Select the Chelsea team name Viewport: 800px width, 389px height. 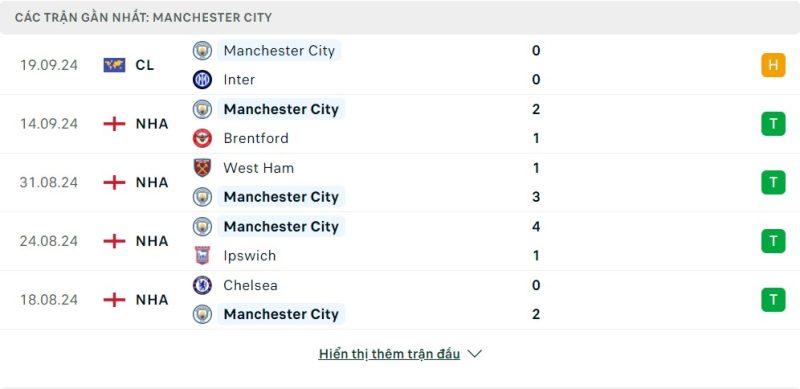tap(251, 285)
